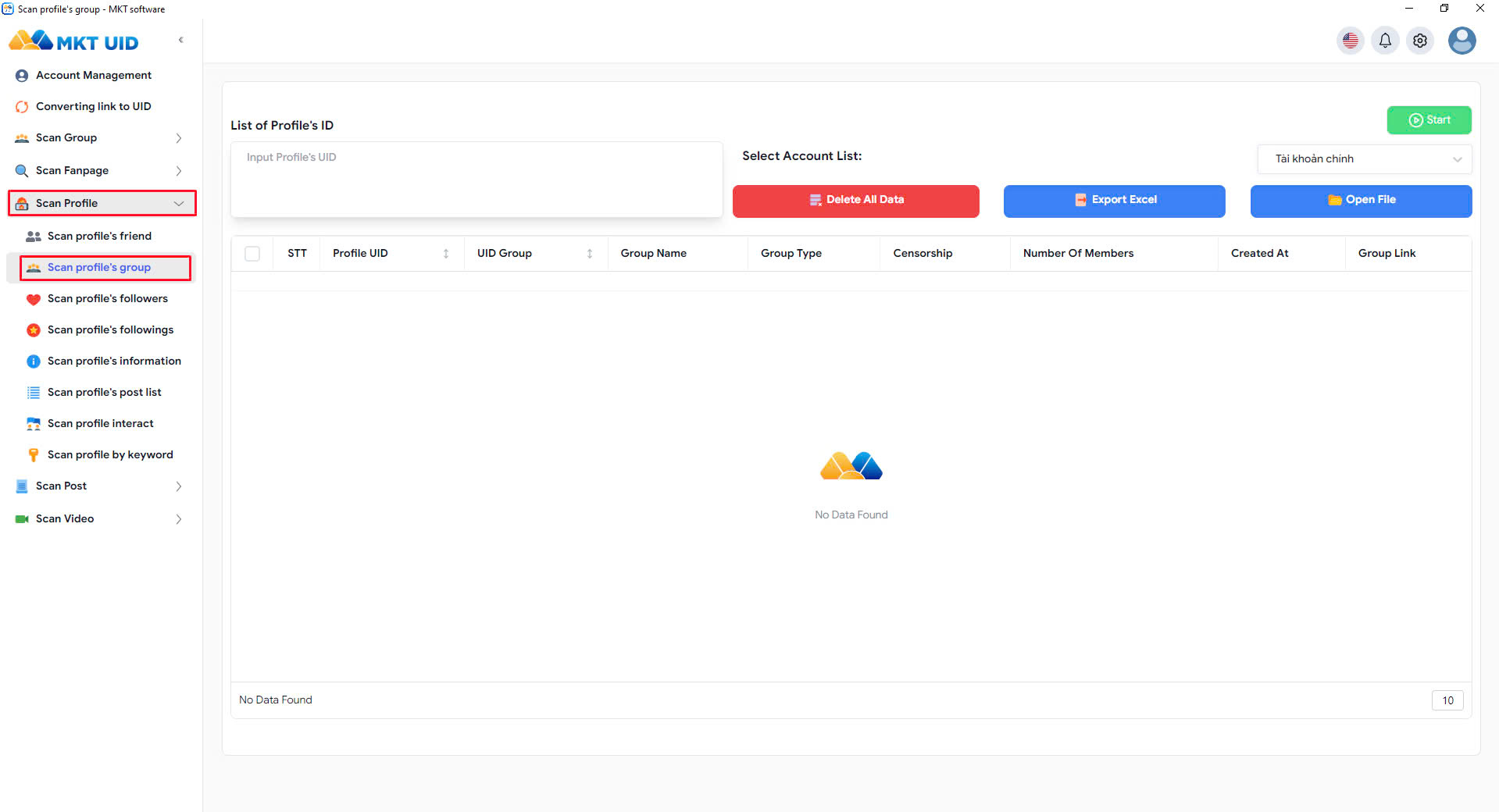Expand the Scan Post submenu chevron
Screen dimensions: 1499x812
[x=179, y=486]
